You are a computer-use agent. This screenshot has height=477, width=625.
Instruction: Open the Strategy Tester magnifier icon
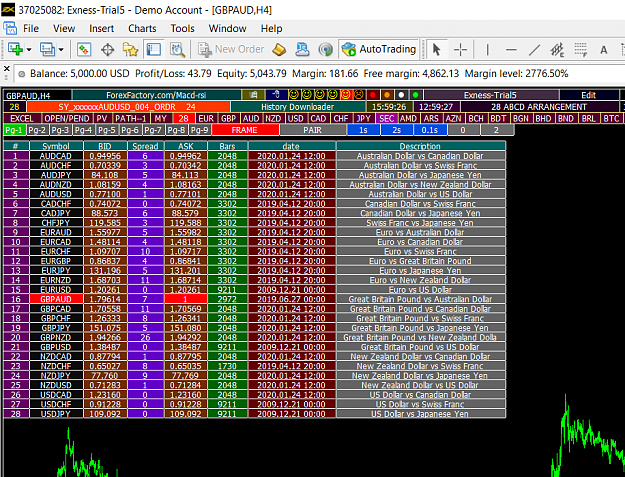click(177, 49)
